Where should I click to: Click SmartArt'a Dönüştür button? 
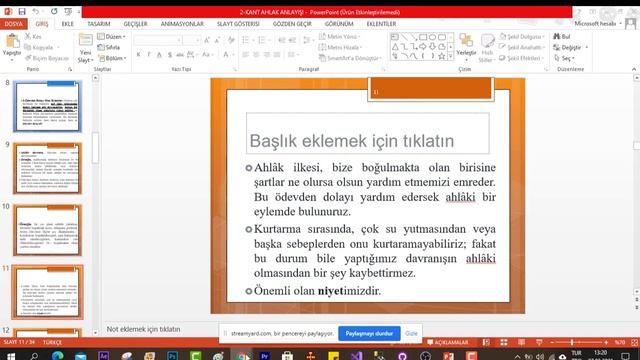pyautogui.click(x=350, y=58)
